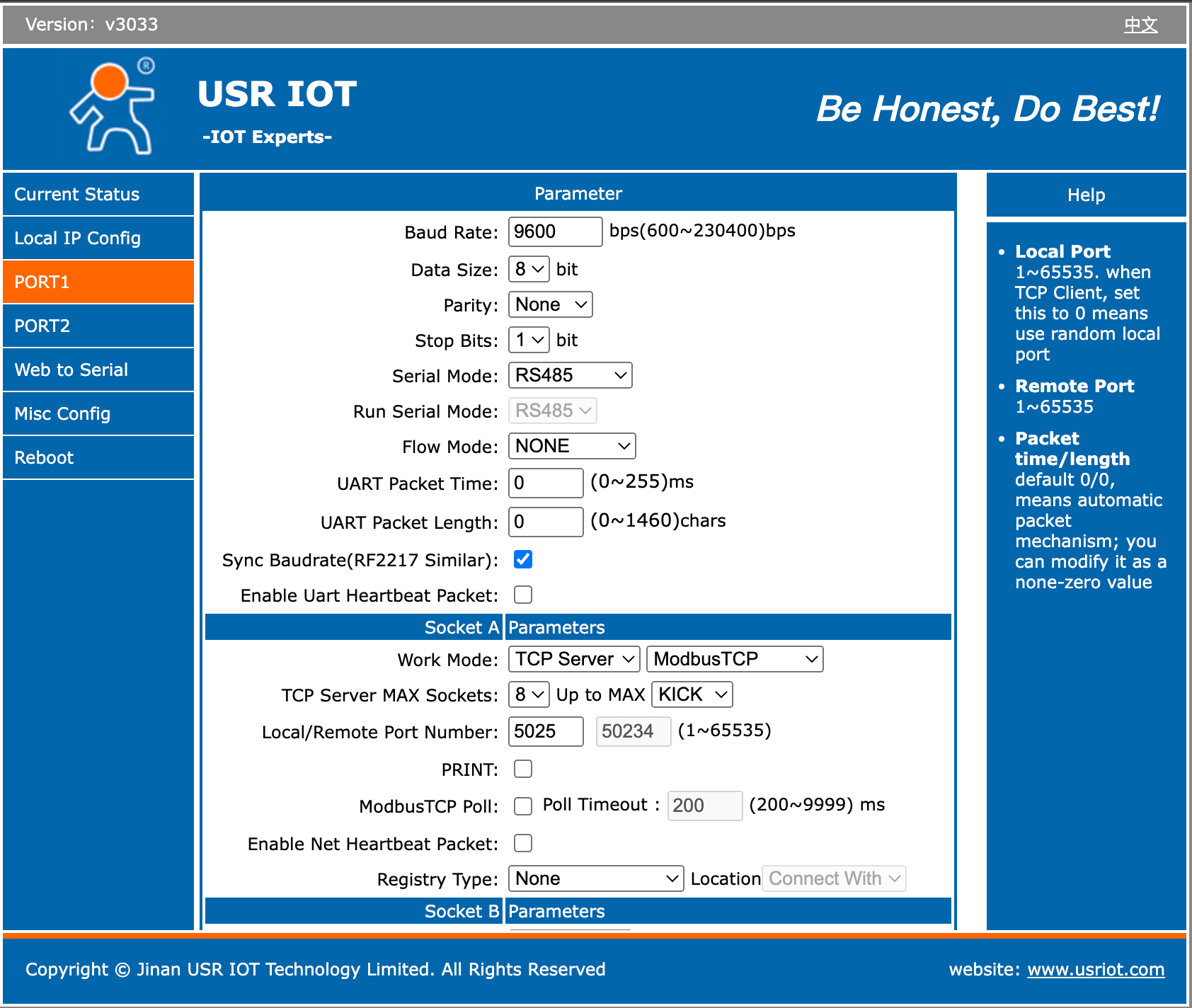Image resolution: width=1192 pixels, height=1008 pixels.
Task: Enable Uart Heartbeat Packet
Action: pyautogui.click(x=522, y=595)
